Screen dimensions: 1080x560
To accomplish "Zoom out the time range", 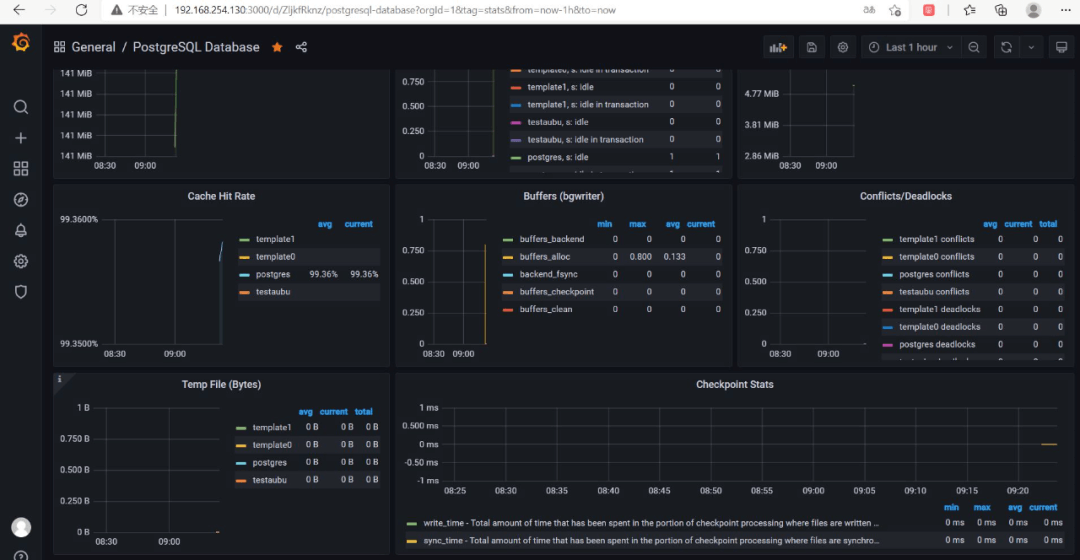I will tap(973, 48).
